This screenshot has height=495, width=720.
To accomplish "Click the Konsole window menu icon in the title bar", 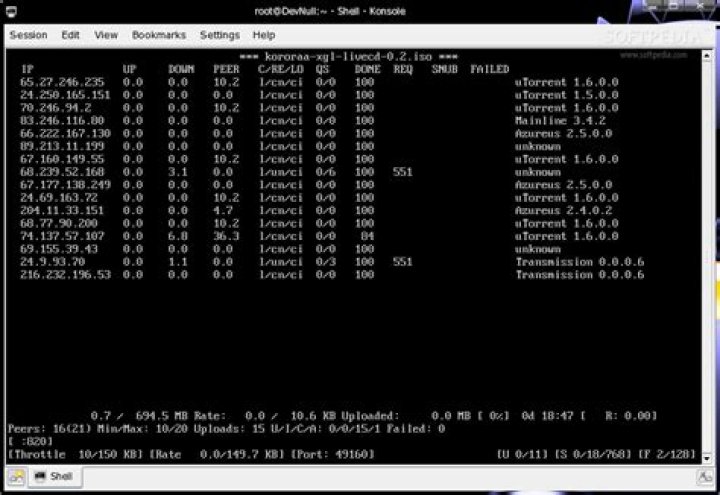I will click(x=11, y=11).
